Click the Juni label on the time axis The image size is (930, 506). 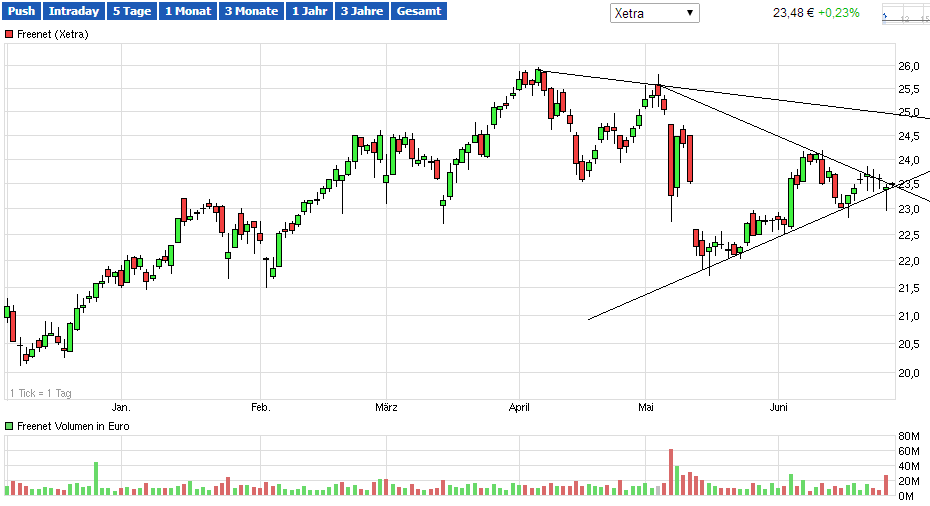click(779, 407)
